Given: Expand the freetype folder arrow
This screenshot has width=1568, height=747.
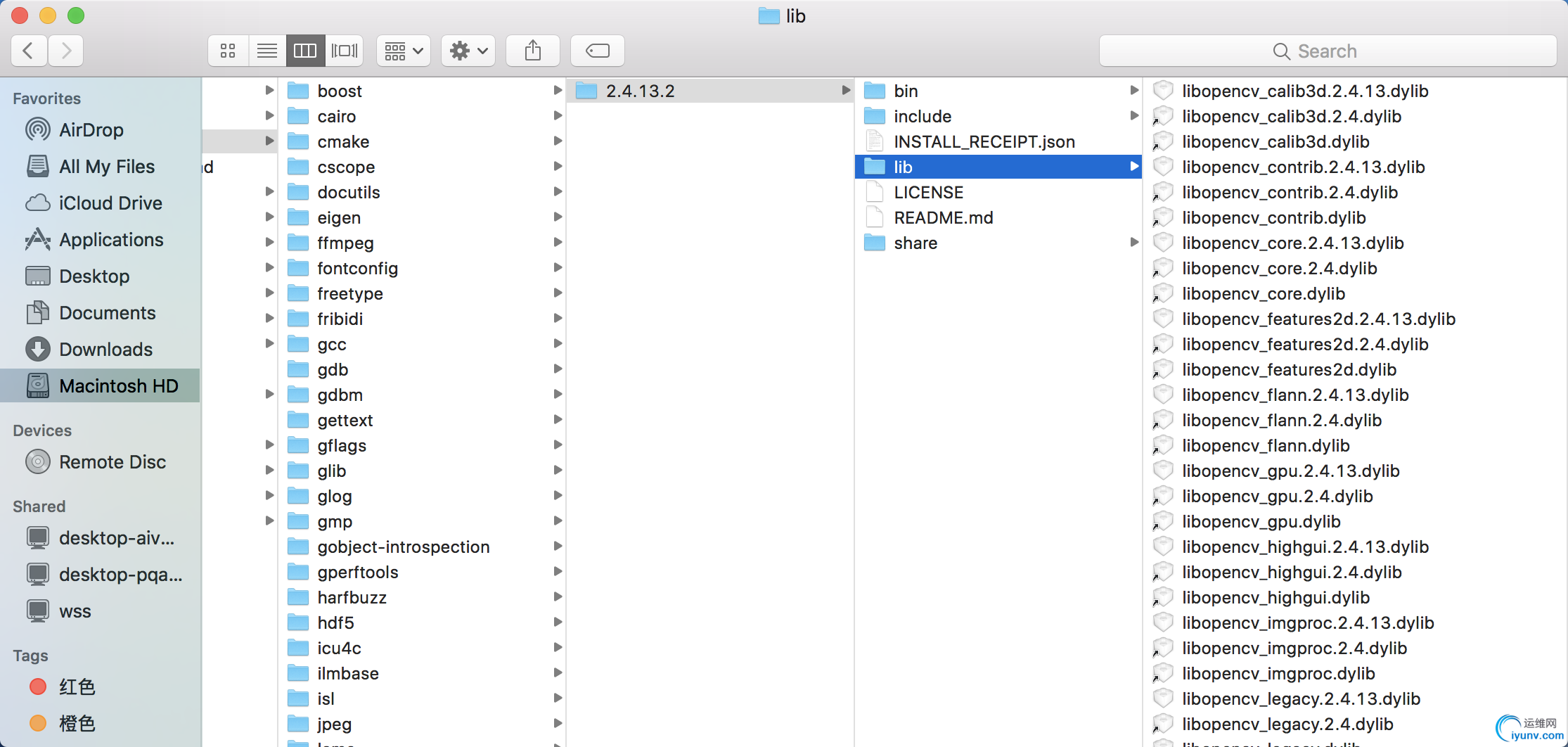Looking at the screenshot, I should click(557, 293).
